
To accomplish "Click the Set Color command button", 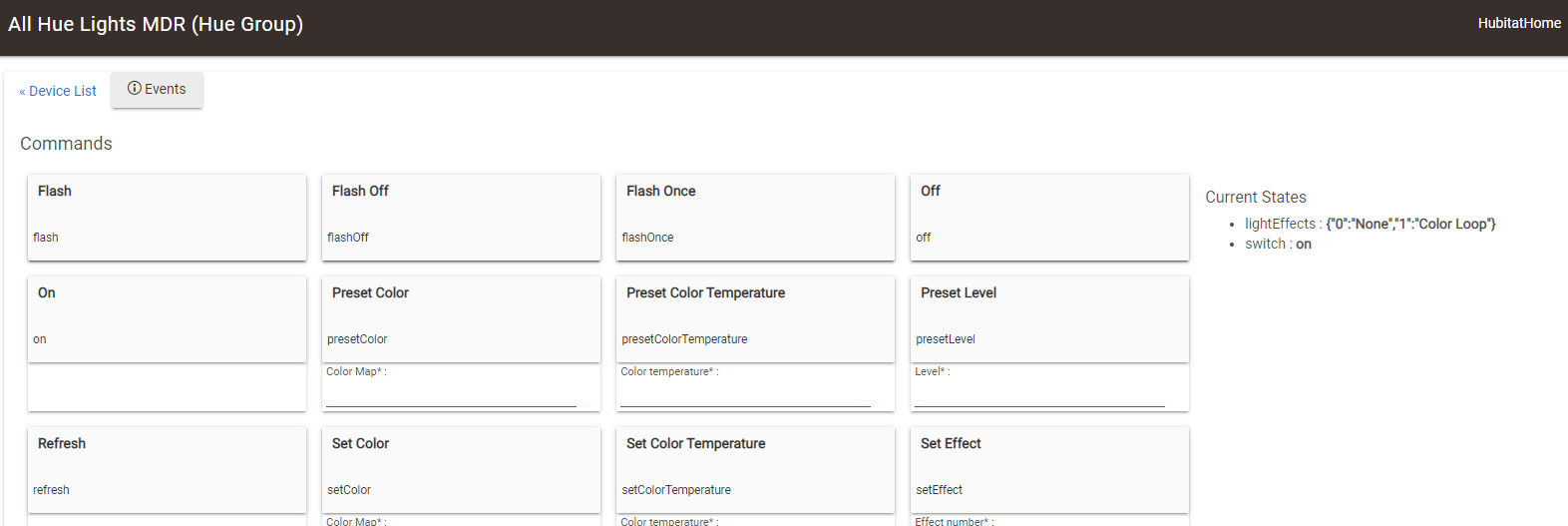I will click(x=461, y=470).
